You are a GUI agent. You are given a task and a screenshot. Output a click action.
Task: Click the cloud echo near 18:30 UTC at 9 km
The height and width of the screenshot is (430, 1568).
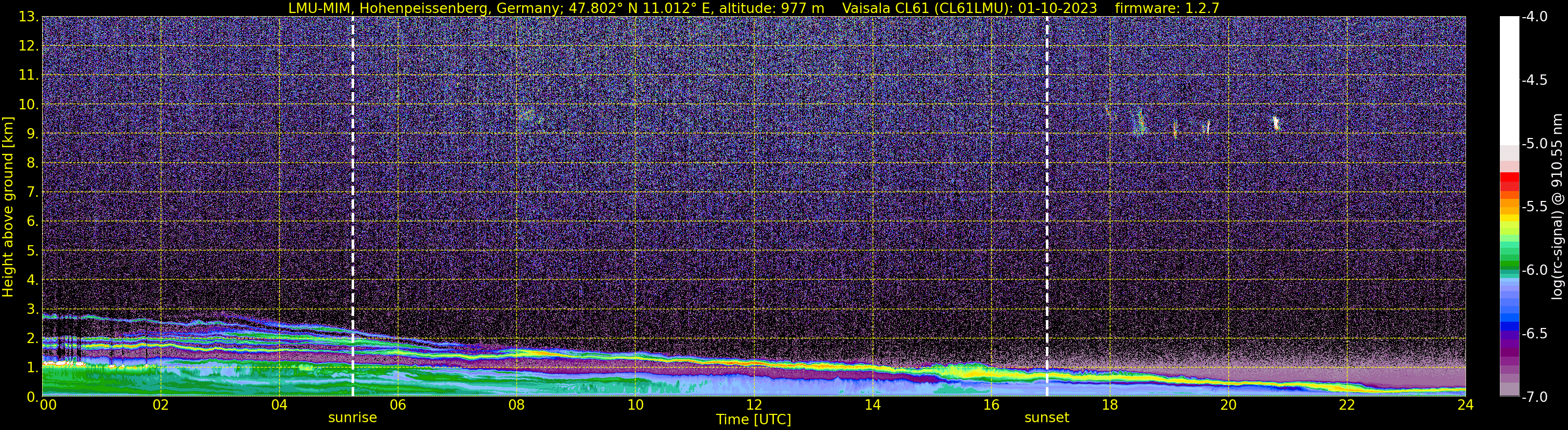[x=1139, y=122]
